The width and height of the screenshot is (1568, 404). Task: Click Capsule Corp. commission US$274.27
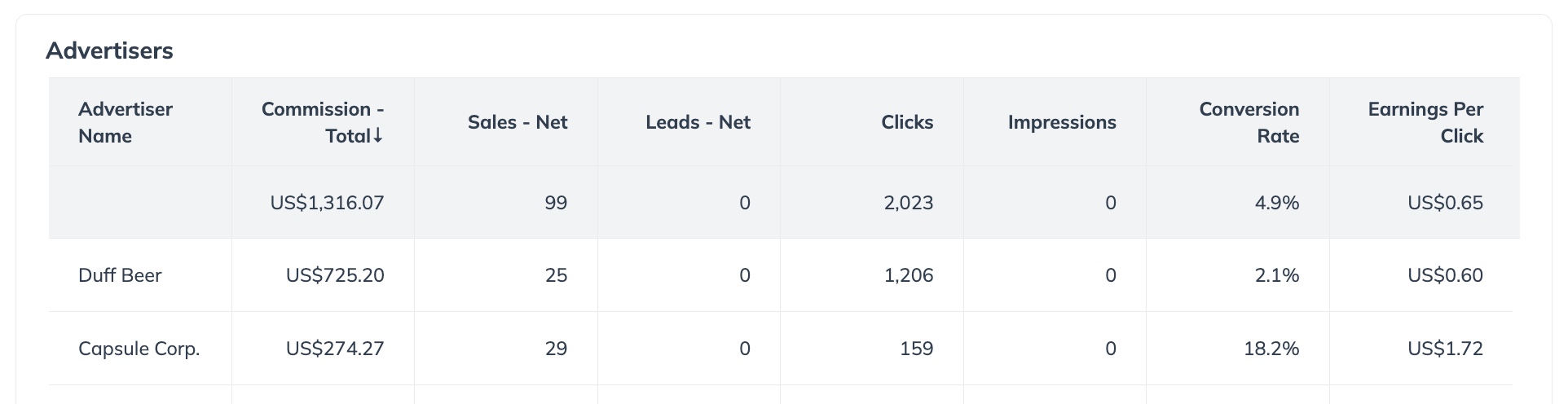[335, 349]
